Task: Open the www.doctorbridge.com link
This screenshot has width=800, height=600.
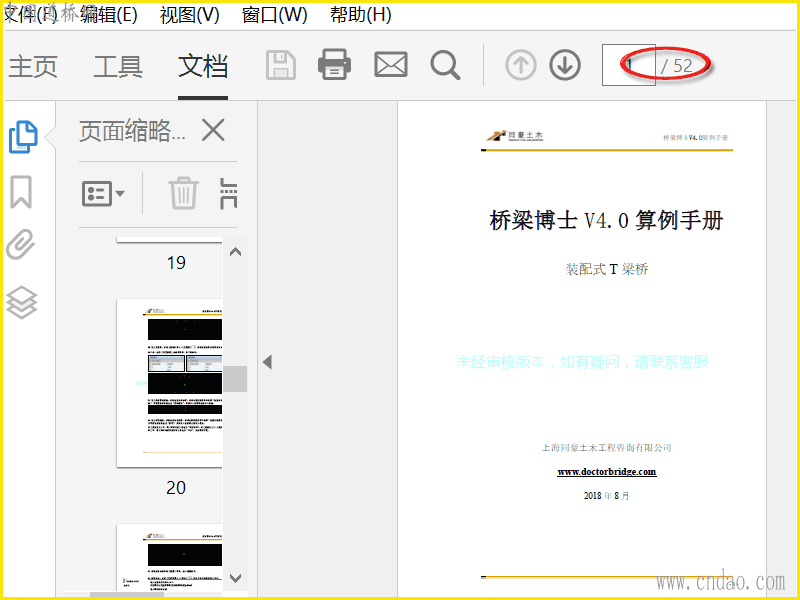Action: (607, 472)
